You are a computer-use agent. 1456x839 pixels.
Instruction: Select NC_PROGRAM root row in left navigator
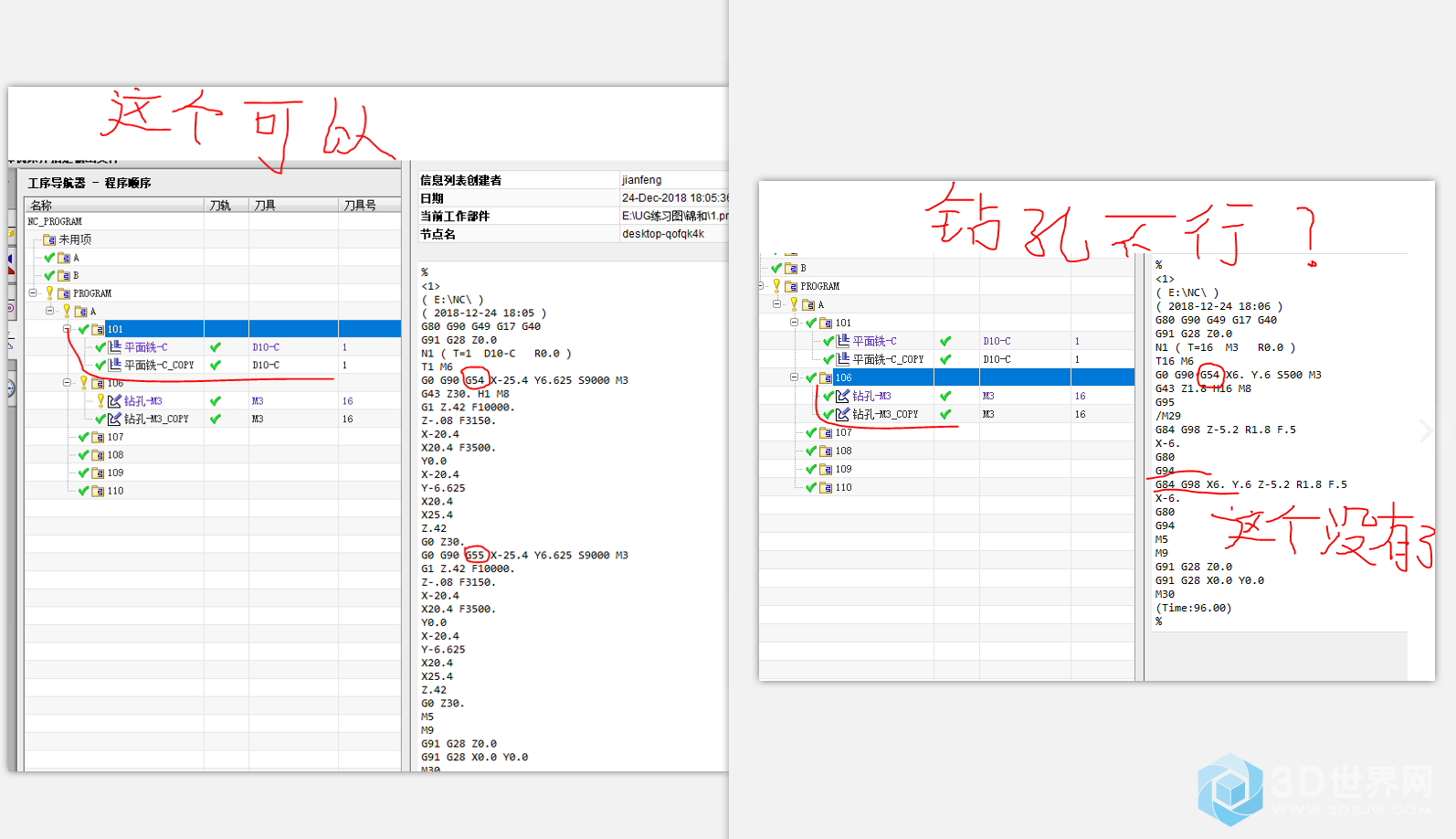(x=213, y=221)
